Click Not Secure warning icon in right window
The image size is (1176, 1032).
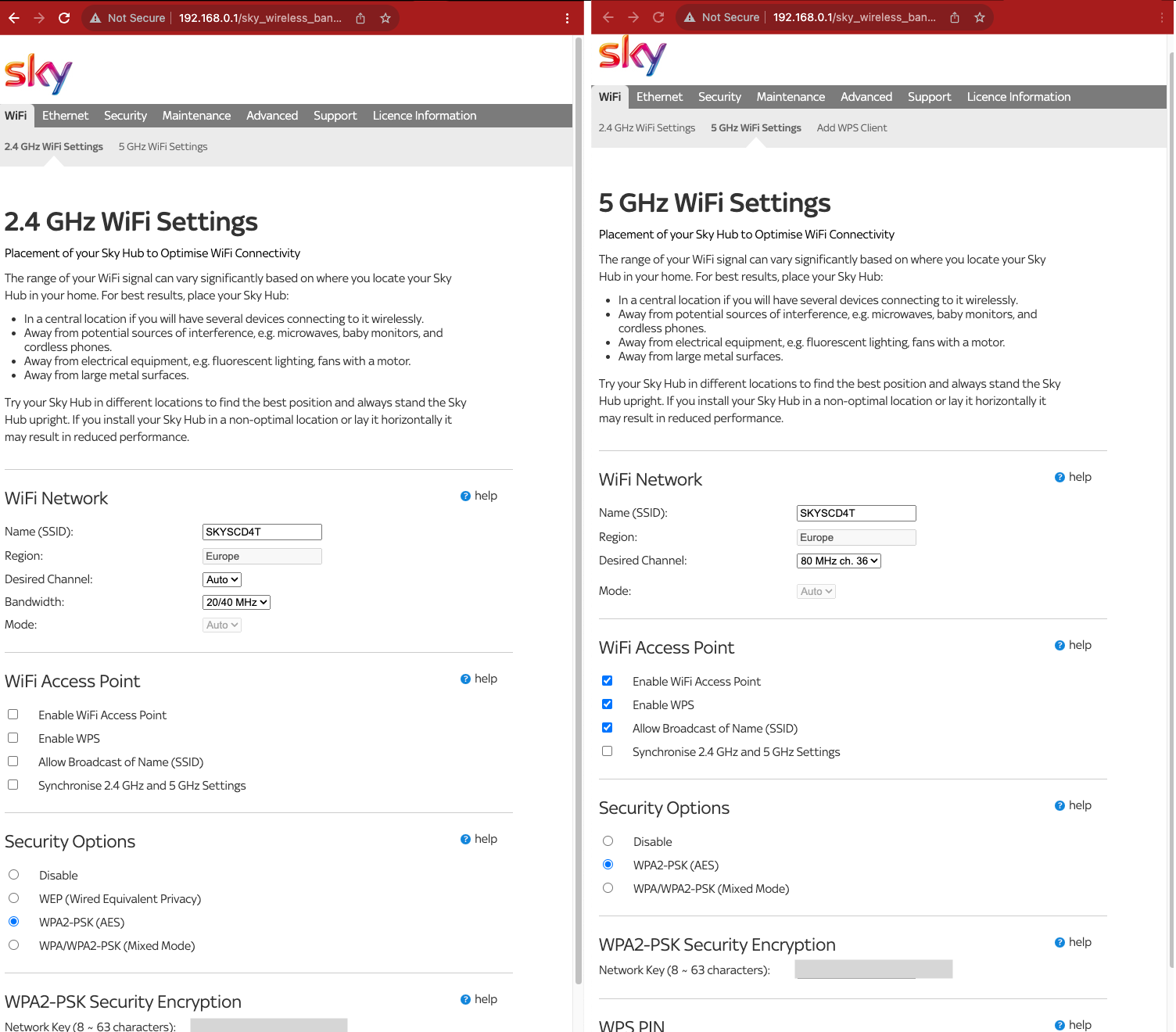690,18
